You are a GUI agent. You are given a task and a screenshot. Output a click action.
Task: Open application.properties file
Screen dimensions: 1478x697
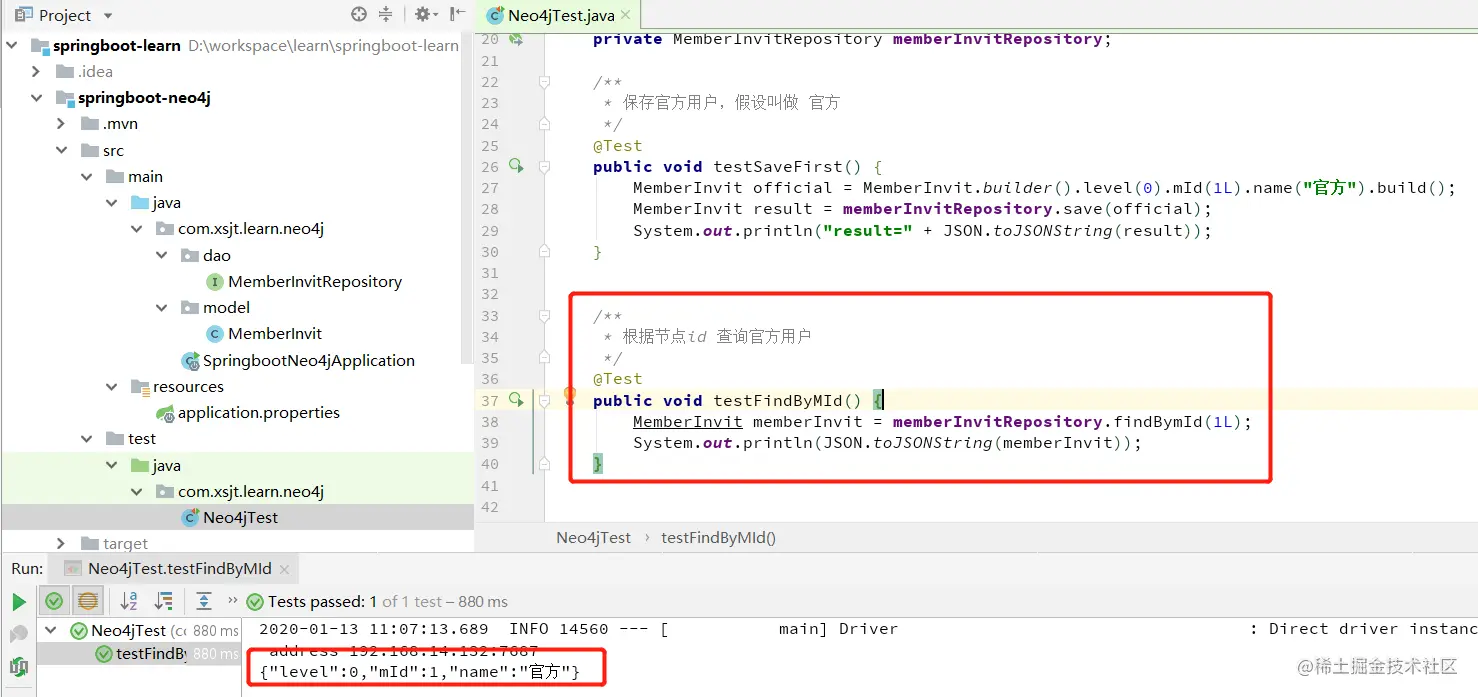coord(259,413)
